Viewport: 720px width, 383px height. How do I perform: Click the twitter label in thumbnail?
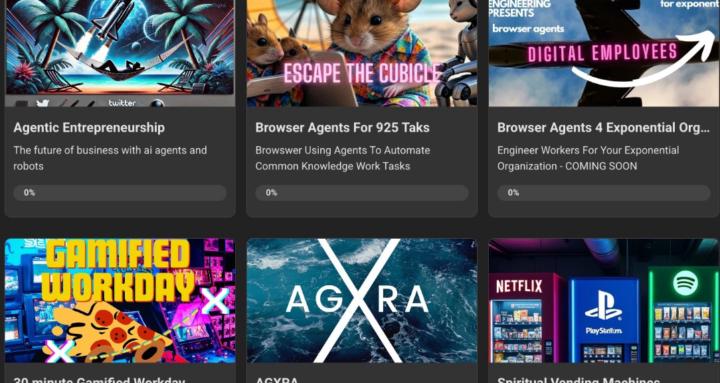[x=122, y=103]
